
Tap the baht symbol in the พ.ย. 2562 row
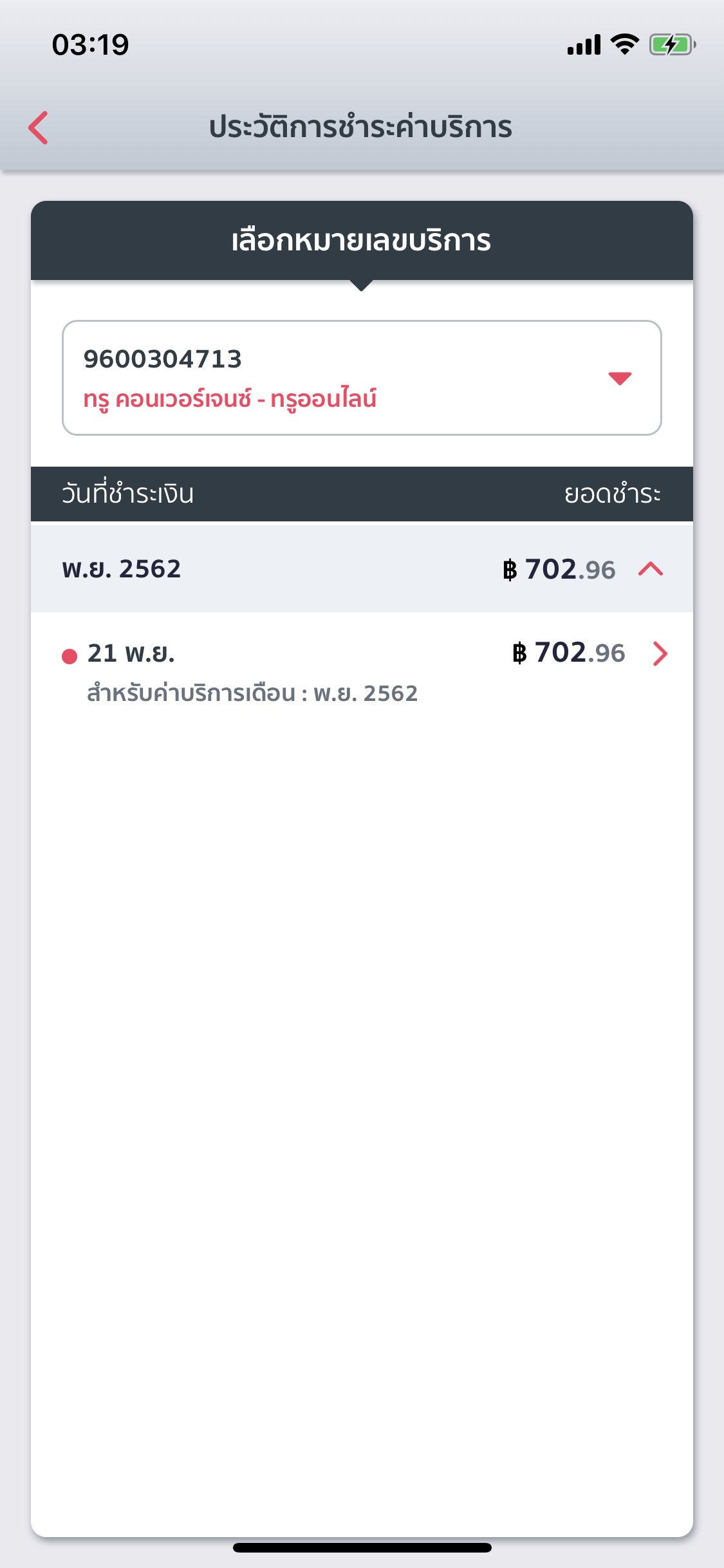tap(510, 570)
